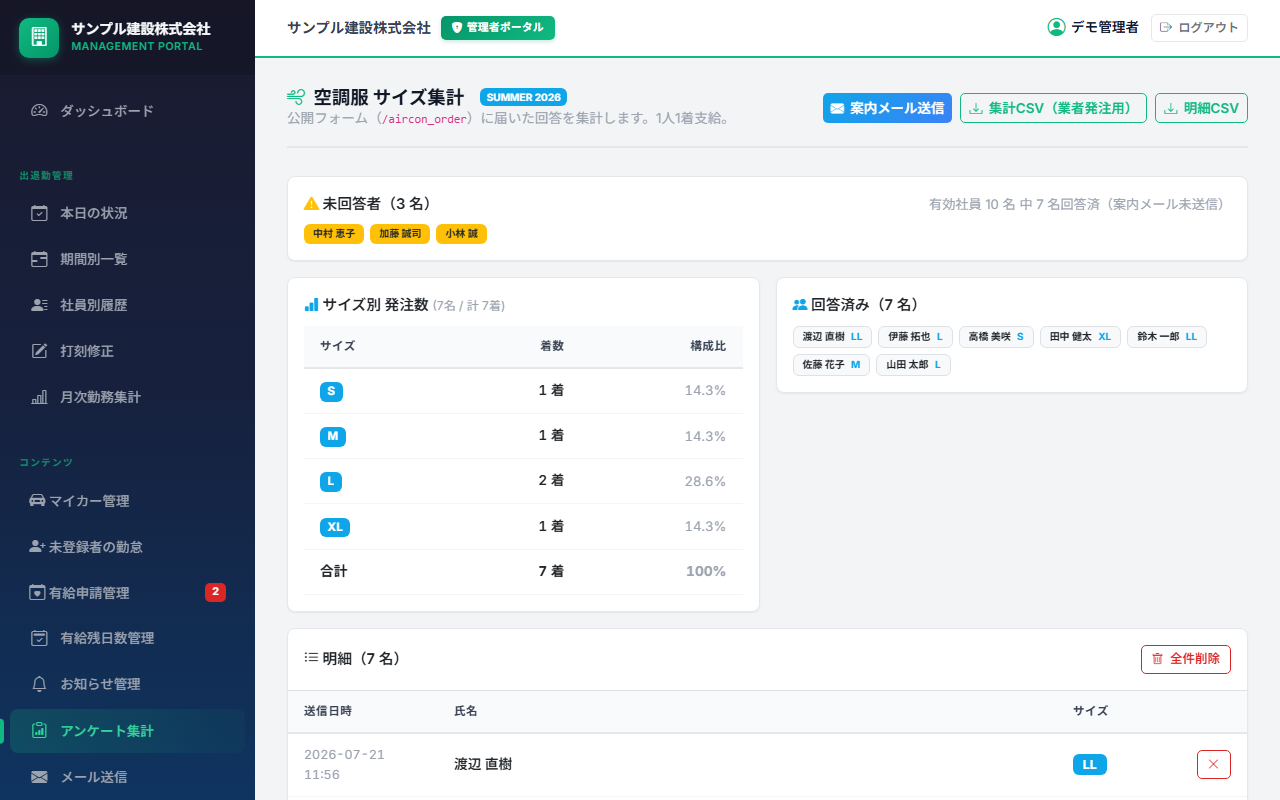Click the マイカー管理 car icon
Image resolution: width=1280 pixels, height=800 pixels.
click(x=37, y=501)
